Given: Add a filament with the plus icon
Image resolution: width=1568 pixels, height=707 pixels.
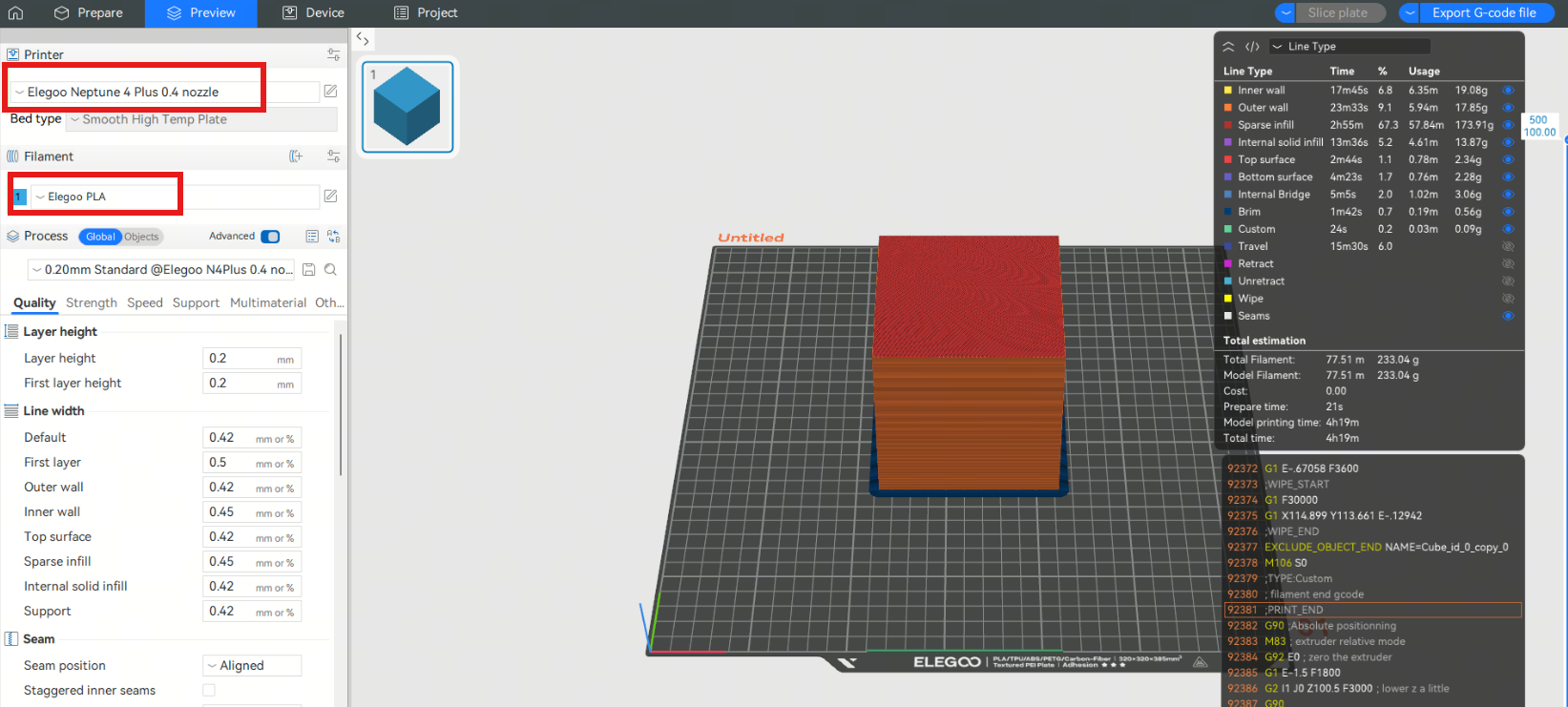Looking at the screenshot, I should click(296, 156).
